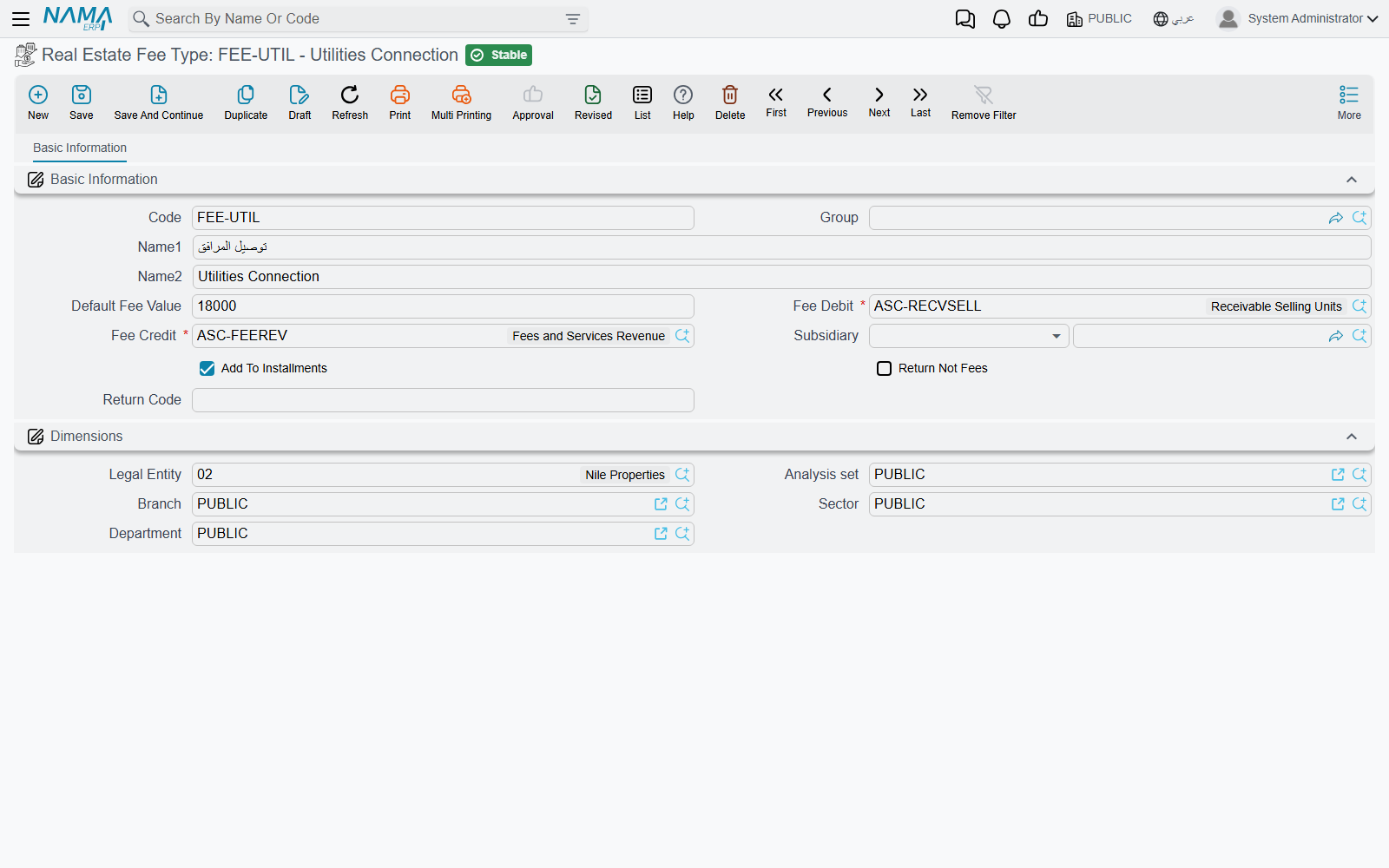Image resolution: width=1389 pixels, height=868 pixels.
Task: Click the NAMA ERP logo
Action: tap(78, 18)
